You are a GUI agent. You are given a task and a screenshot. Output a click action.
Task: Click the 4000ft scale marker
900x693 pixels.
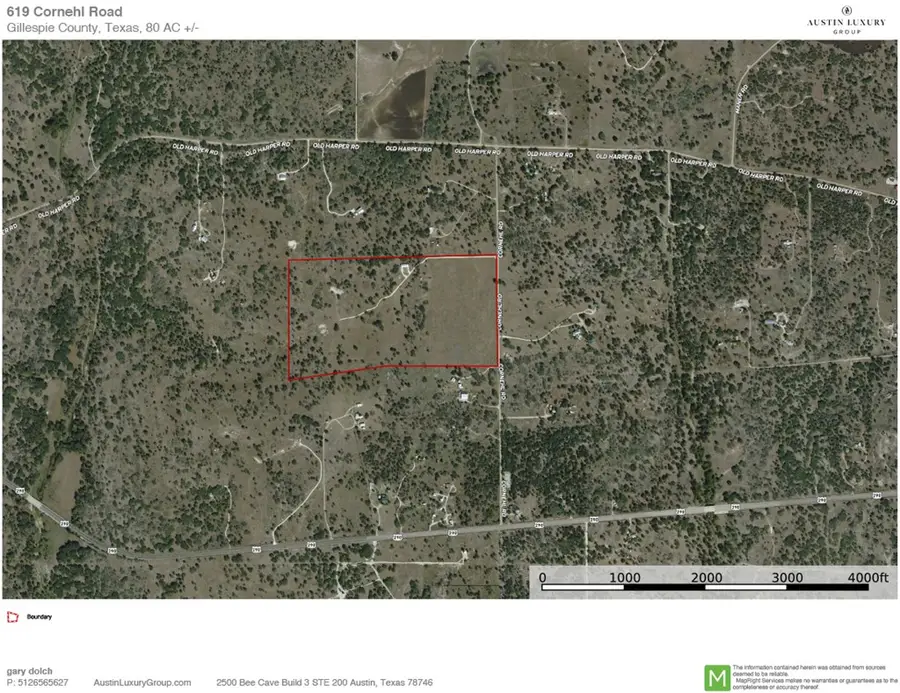[x=867, y=577]
